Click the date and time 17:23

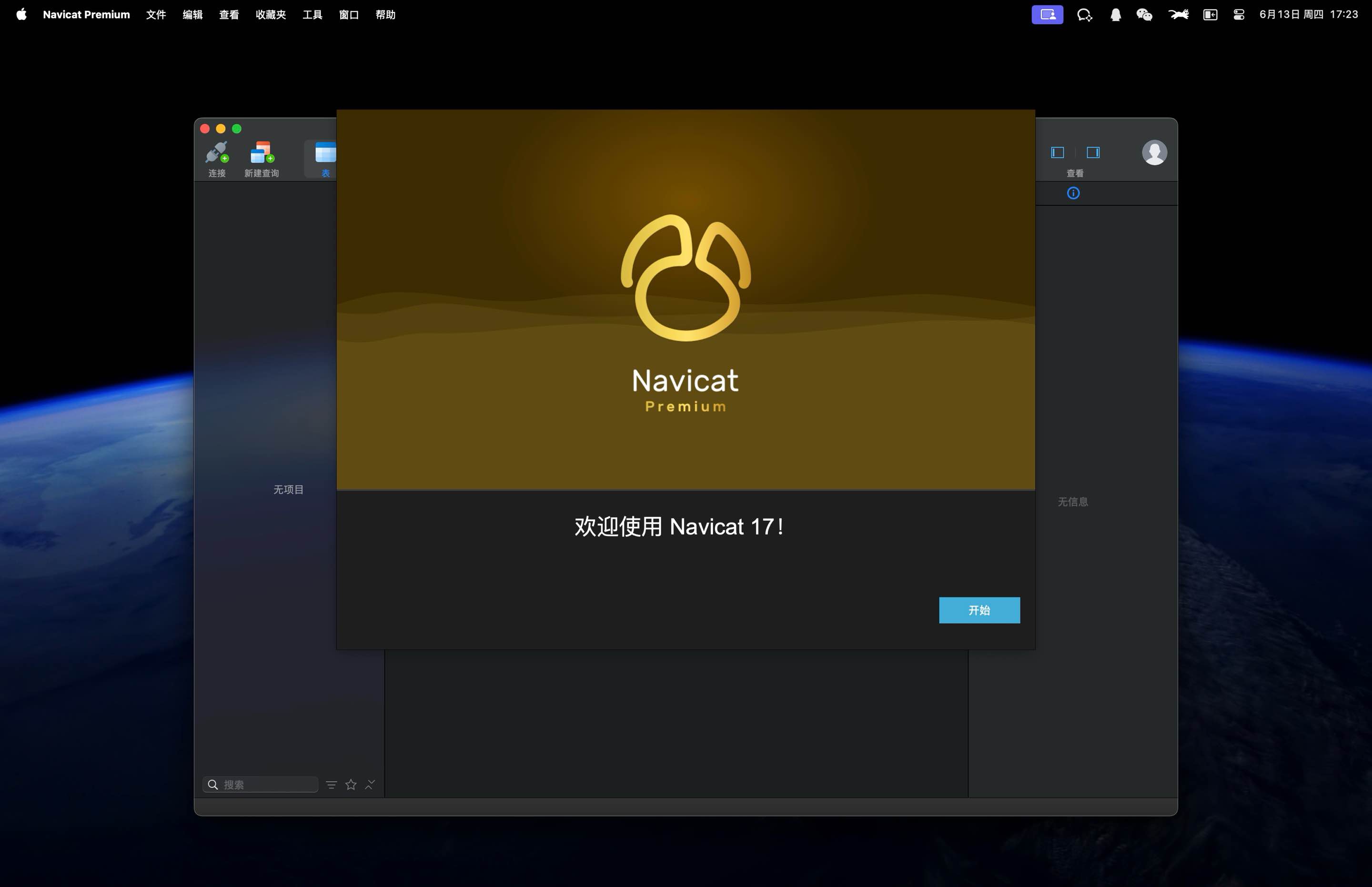tap(1309, 14)
